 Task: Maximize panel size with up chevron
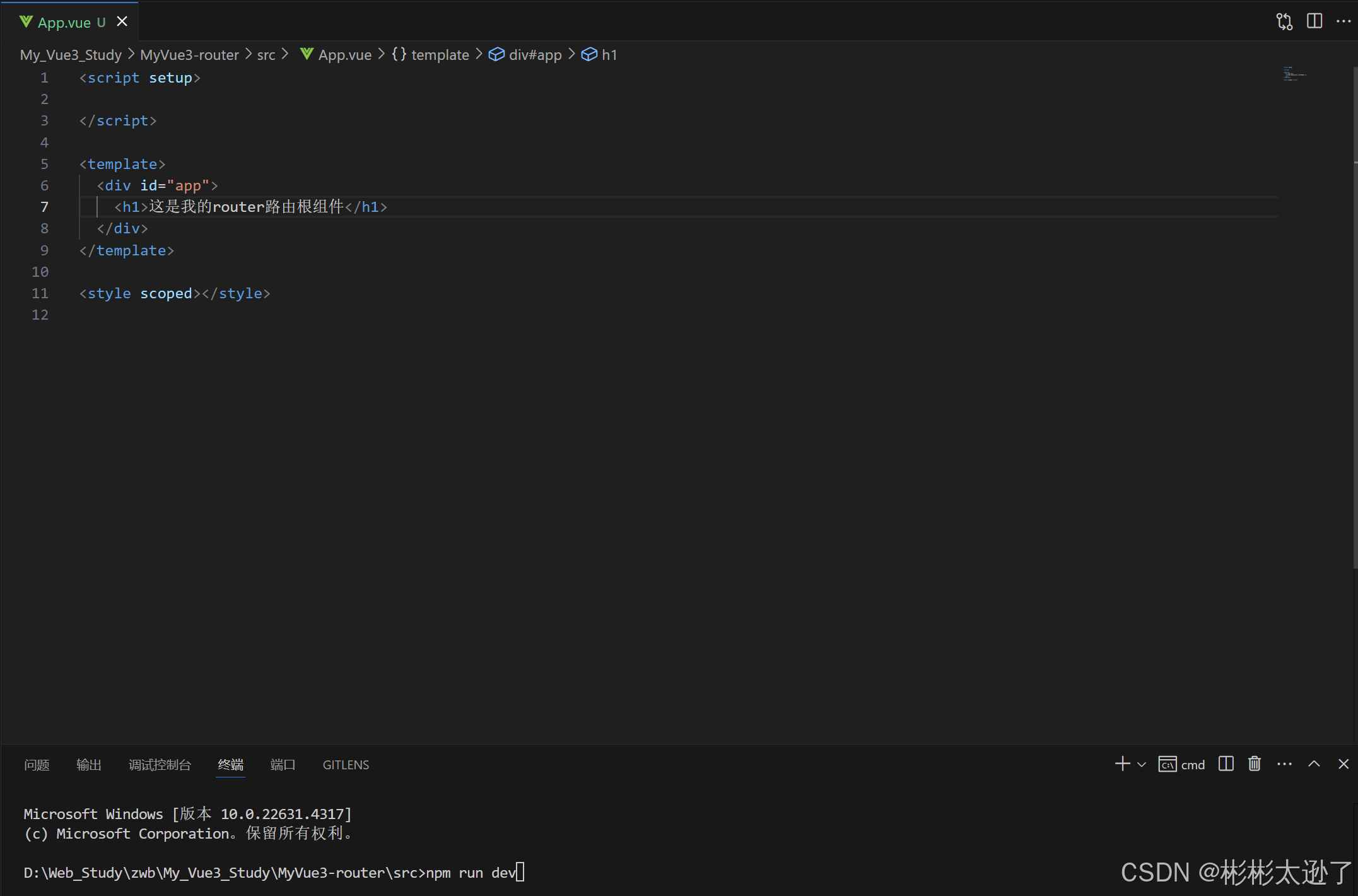1314,764
